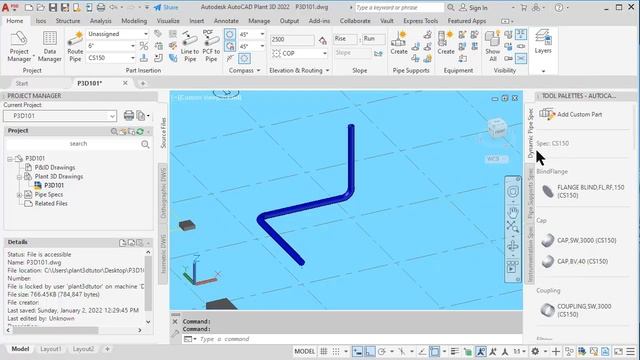Screen dimensions: 640x360
Task: Launch Line to Pipe conversion
Action: tap(190, 47)
